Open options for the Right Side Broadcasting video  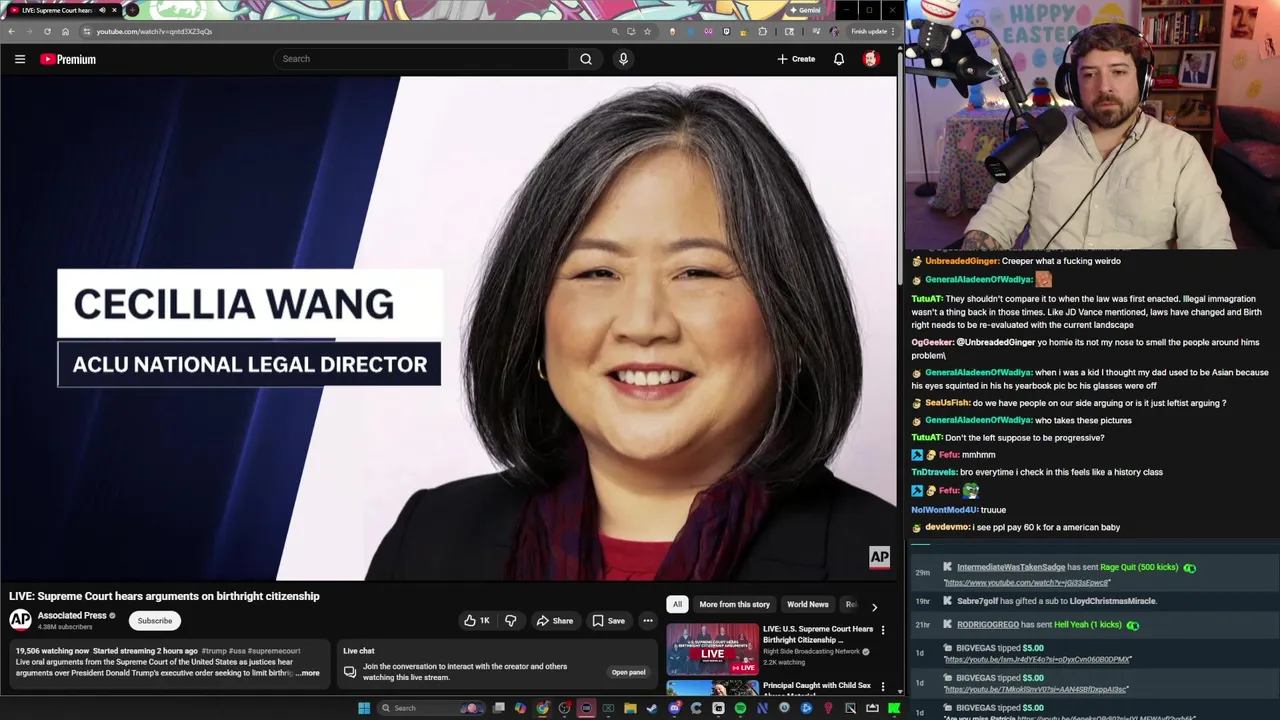point(883,630)
